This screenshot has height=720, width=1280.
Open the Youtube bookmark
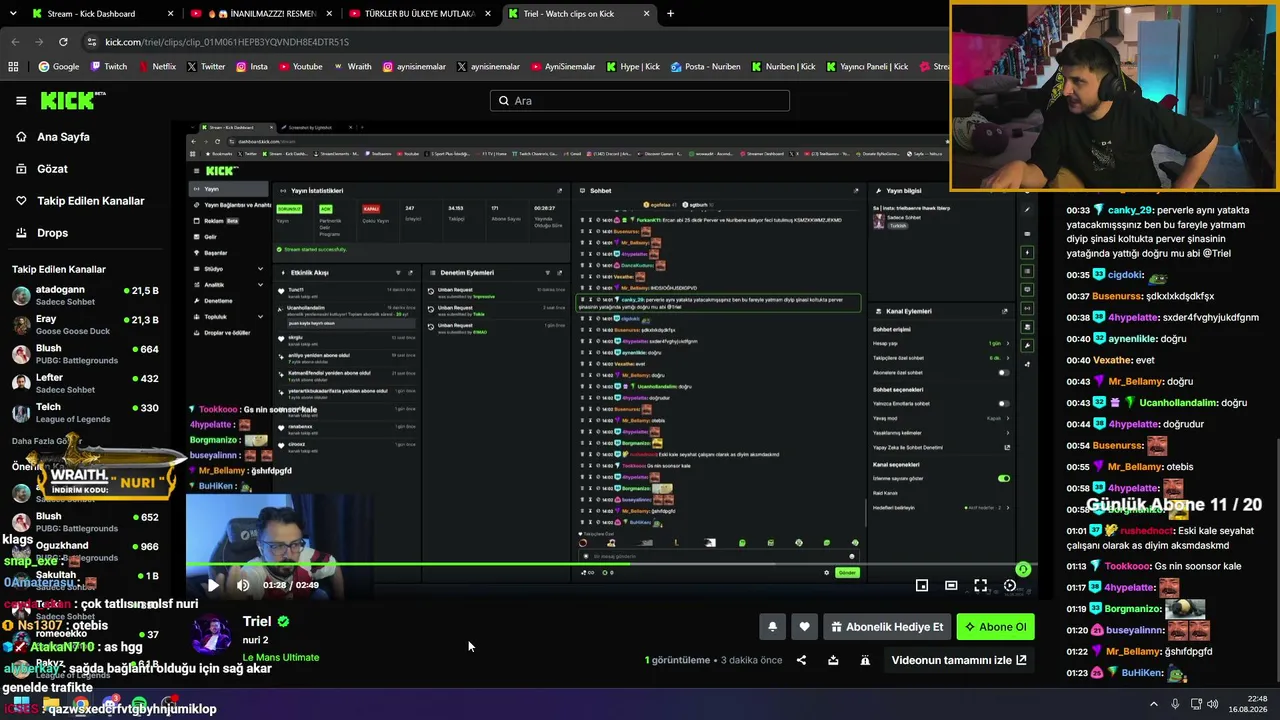tap(300, 67)
